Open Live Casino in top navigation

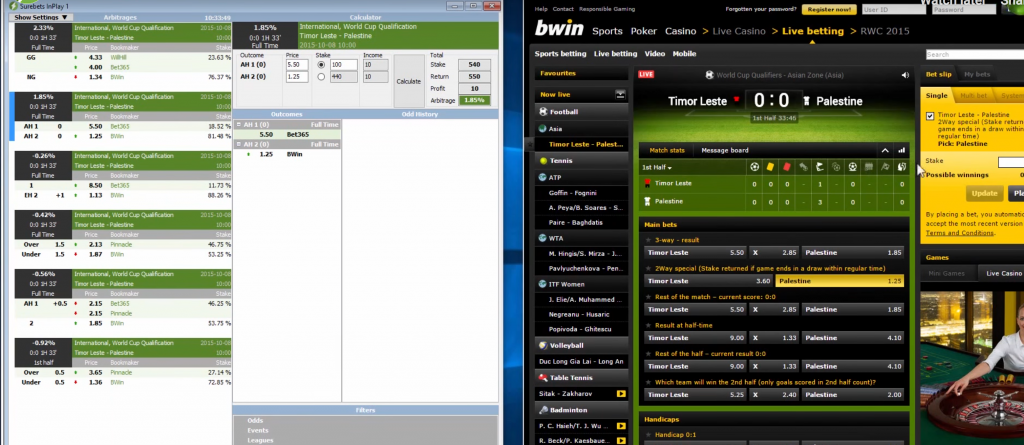pyautogui.click(x=738, y=31)
